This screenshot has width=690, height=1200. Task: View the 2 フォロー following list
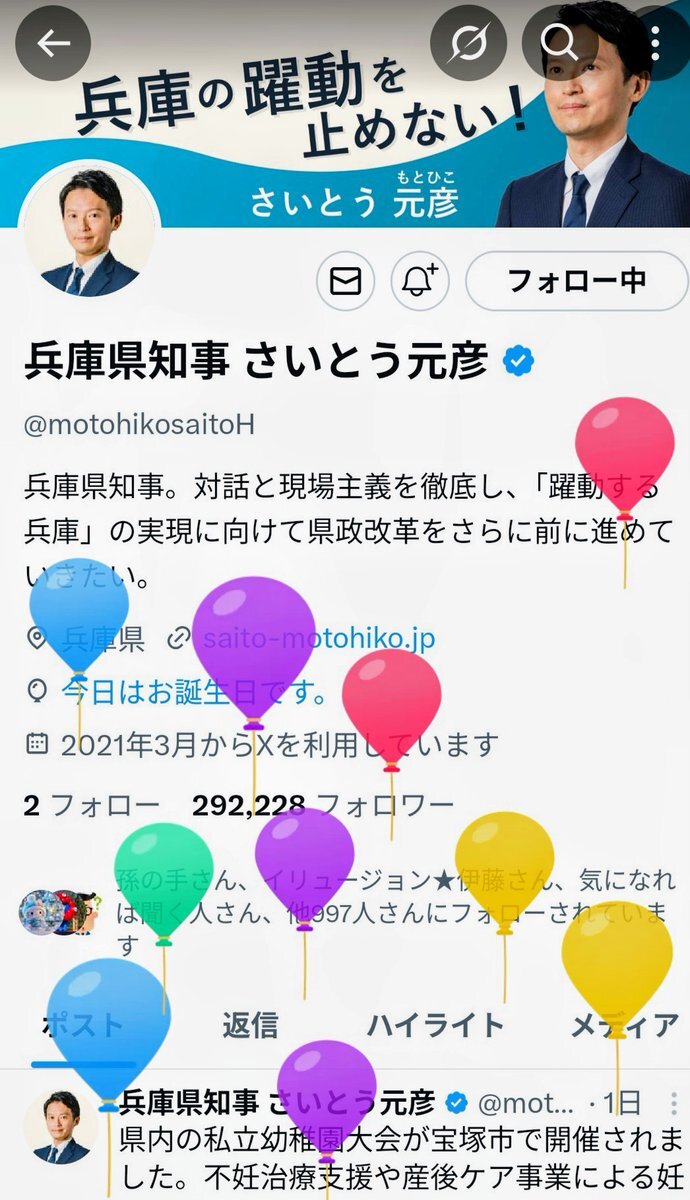tap(91, 803)
